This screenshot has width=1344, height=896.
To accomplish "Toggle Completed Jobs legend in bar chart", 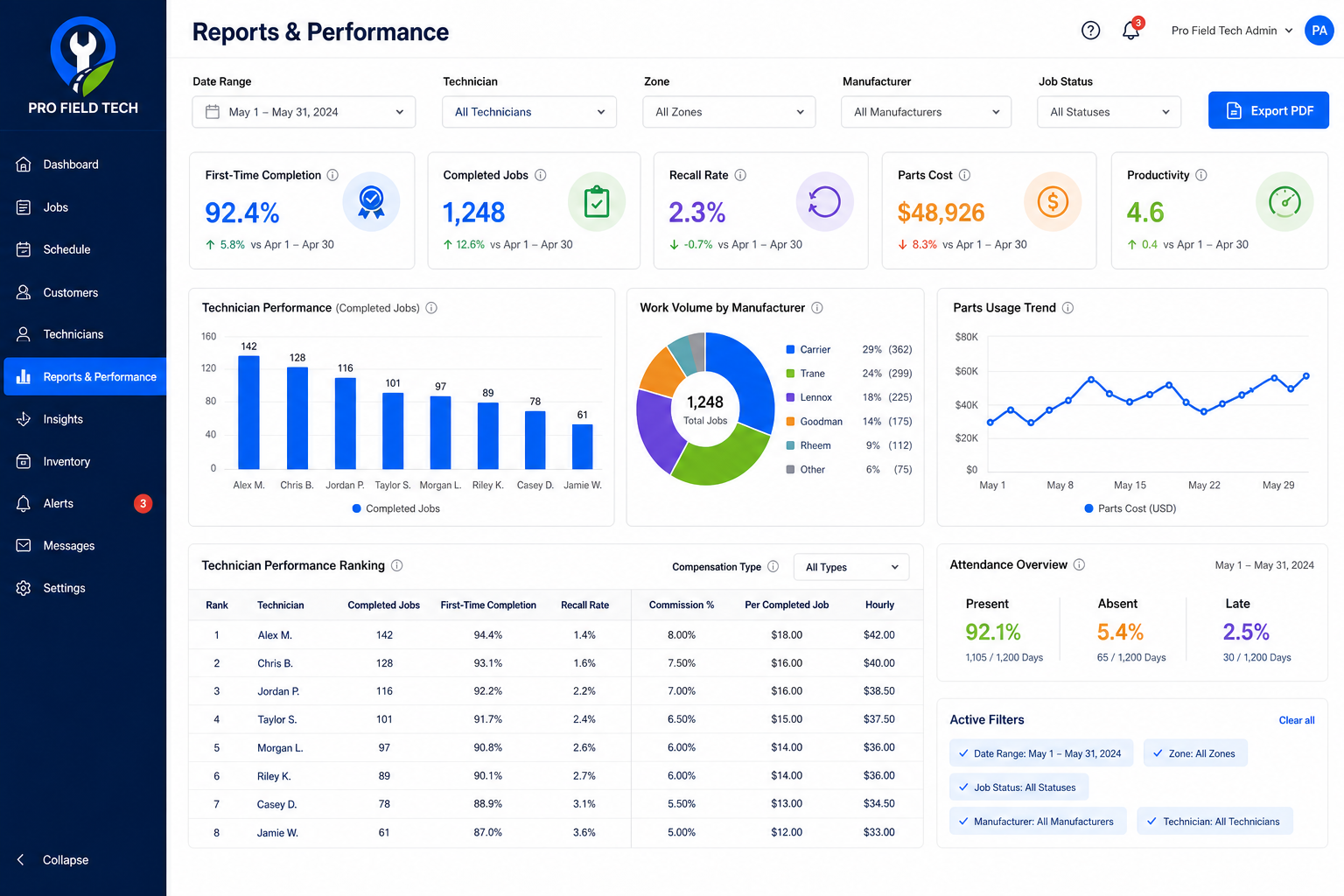I will 395,508.
